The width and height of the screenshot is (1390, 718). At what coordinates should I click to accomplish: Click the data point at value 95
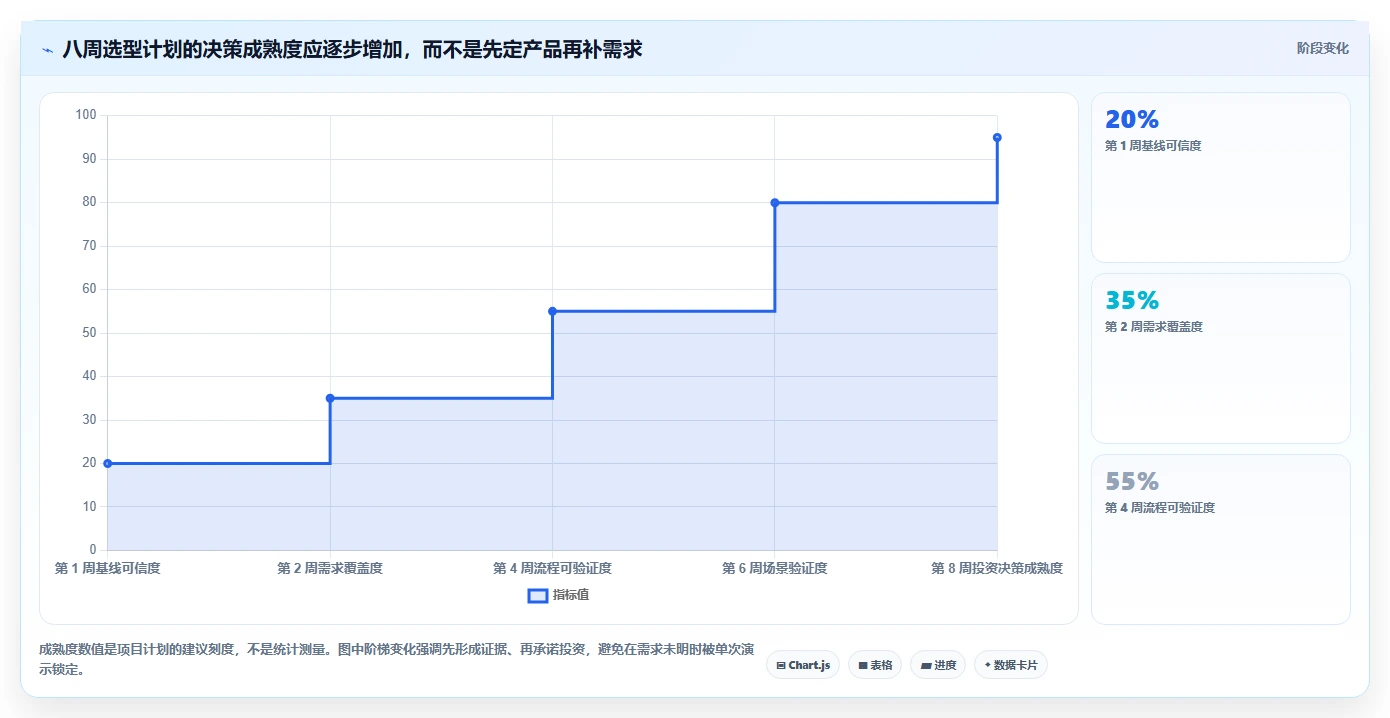997,137
